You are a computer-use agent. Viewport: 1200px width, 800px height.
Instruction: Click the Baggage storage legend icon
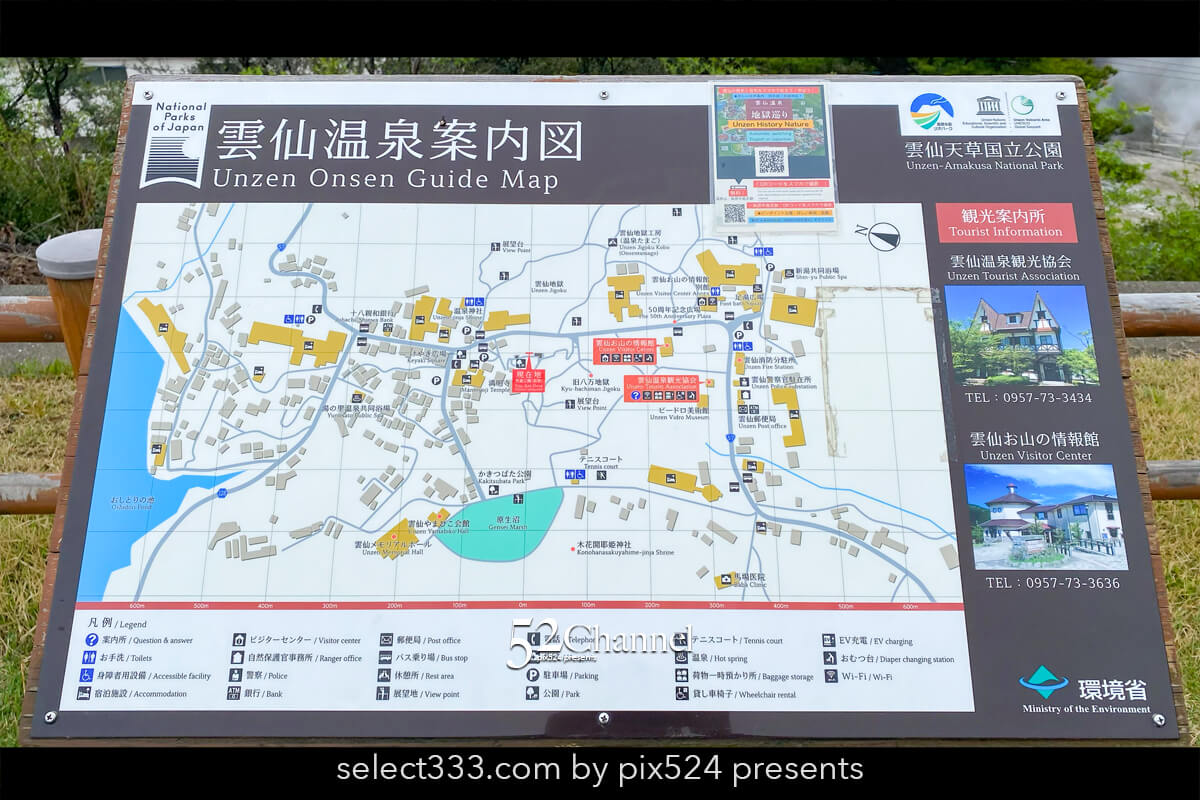point(682,676)
